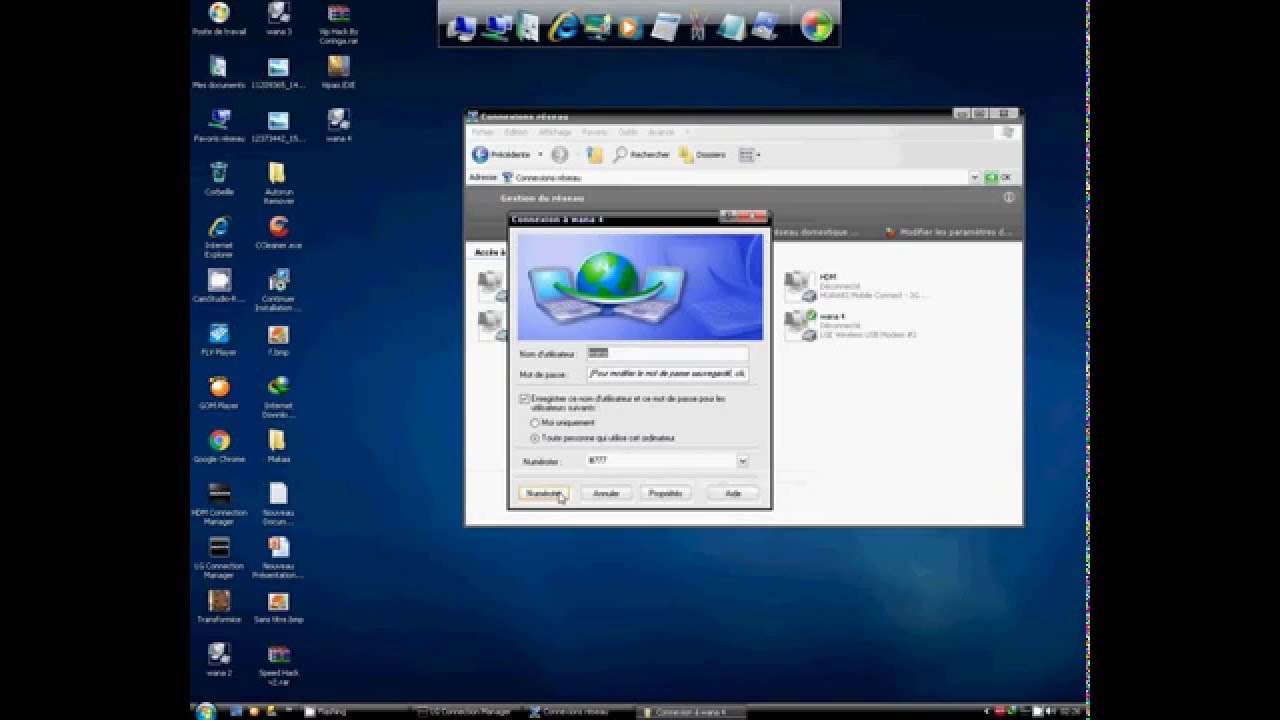
Task: Open the Affichage menu in Connexions réseau
Action: (x=555, y=132)
